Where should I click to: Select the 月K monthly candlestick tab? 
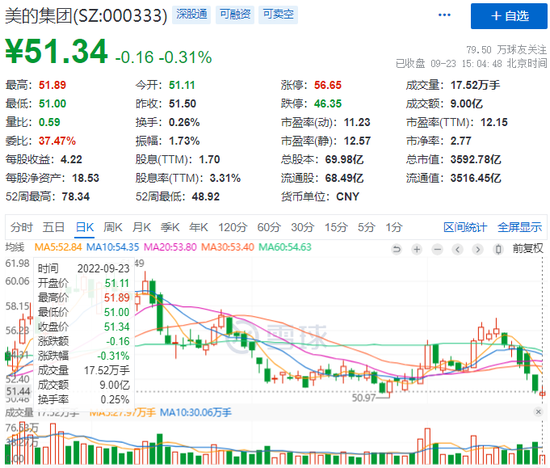click(x=142, y=227)
